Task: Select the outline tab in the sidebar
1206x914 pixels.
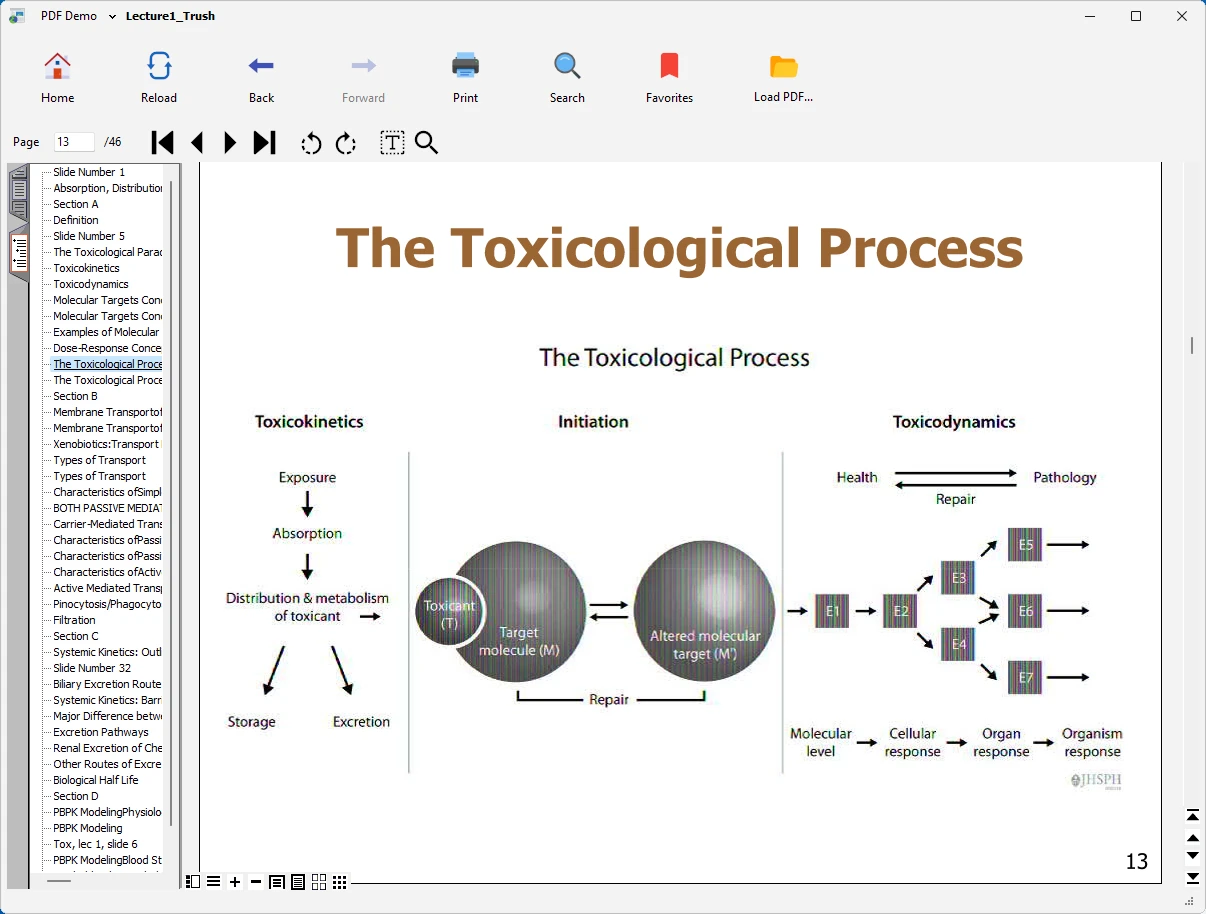Action: point(19,253)
